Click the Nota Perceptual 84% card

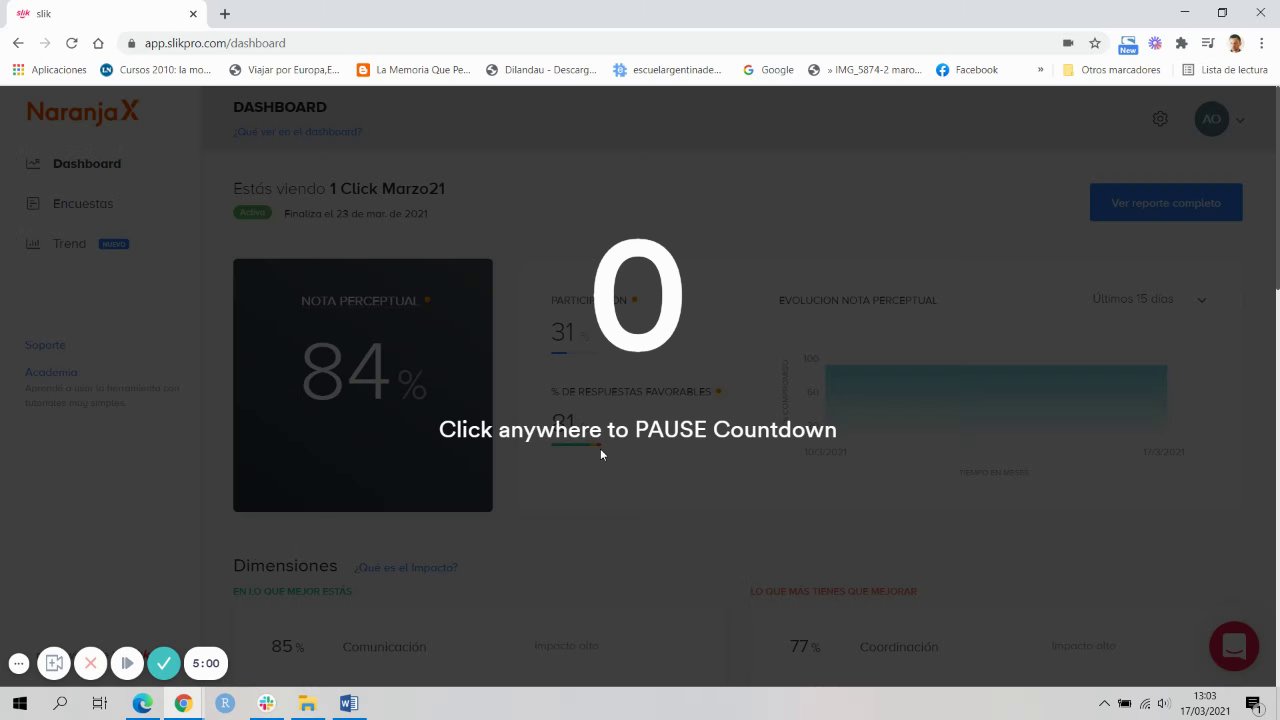point(363,385)
